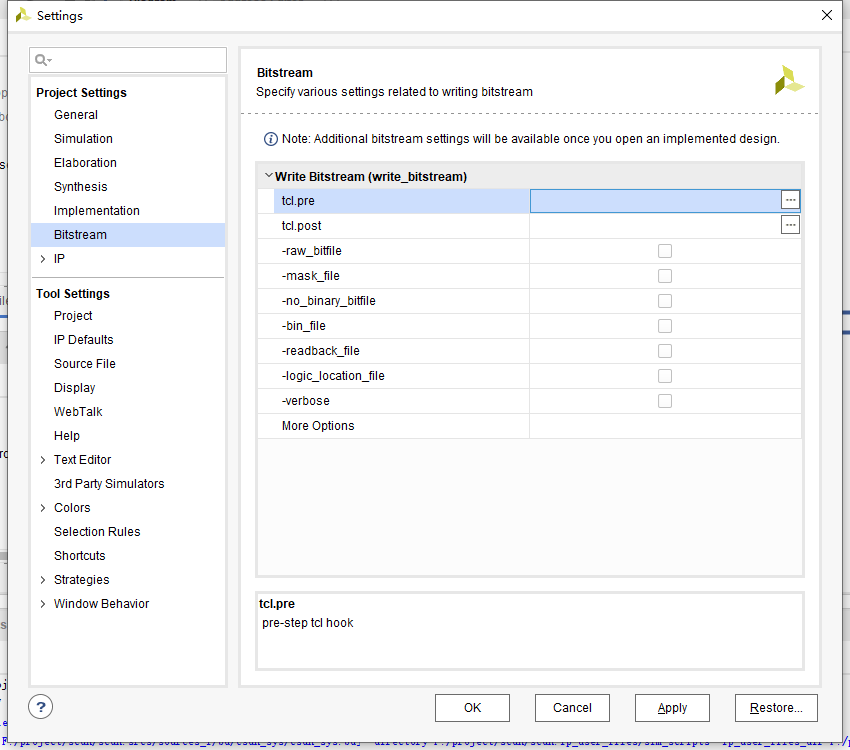Select Elaboration settings

85,163
